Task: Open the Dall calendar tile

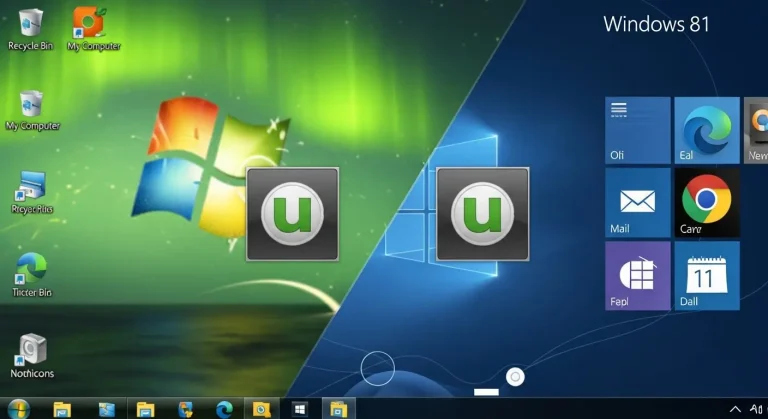Action: tap(707, 276)
